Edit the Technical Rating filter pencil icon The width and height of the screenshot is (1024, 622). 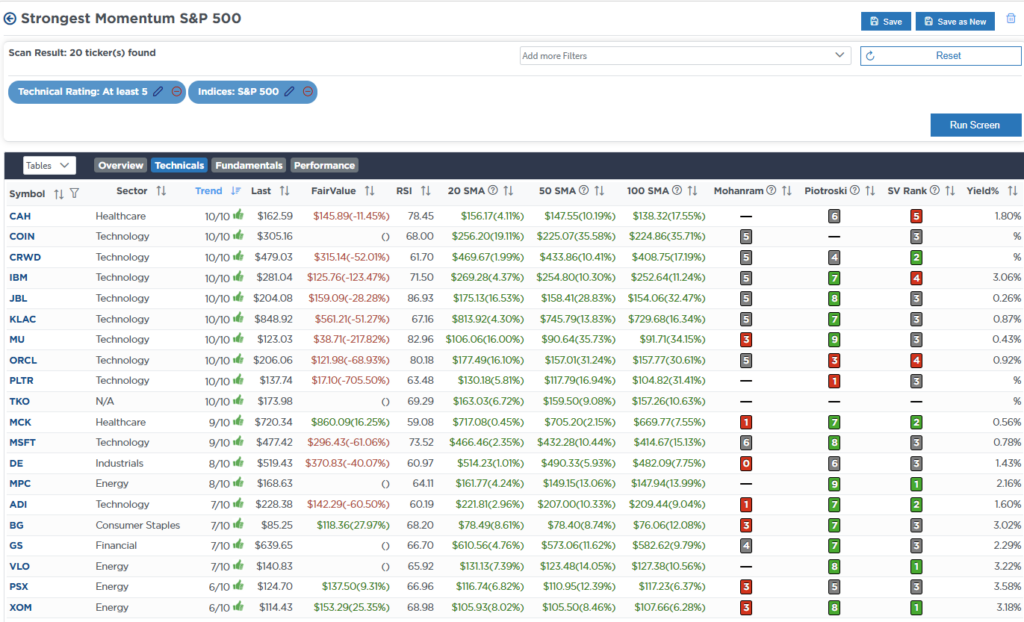tap(158, 91)
